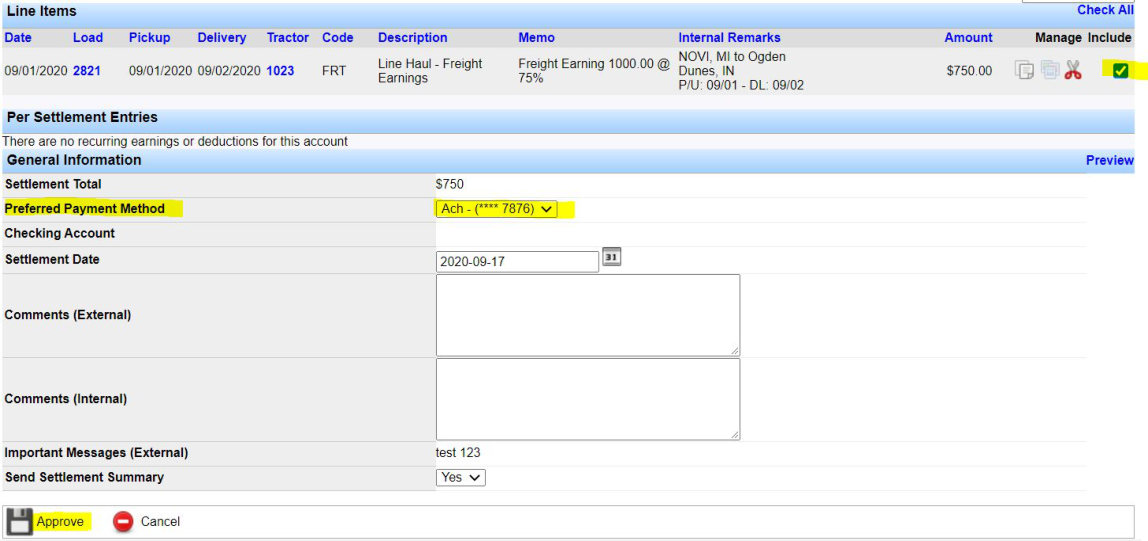Select the 09/02/2020 delivery date cell
Viewport: 1148px width, 541px height.
click(x=229, y=71)
